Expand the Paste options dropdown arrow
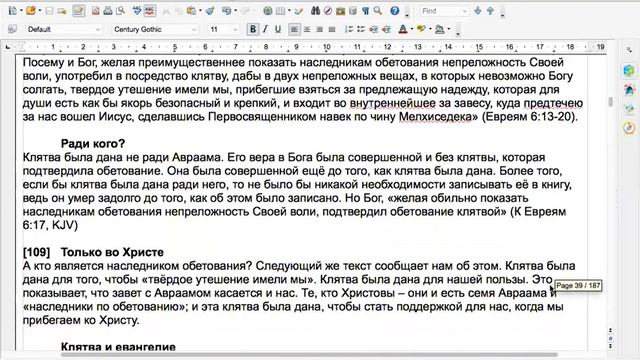640x360 pixels. pyautogui.click(x=200, y=11)
